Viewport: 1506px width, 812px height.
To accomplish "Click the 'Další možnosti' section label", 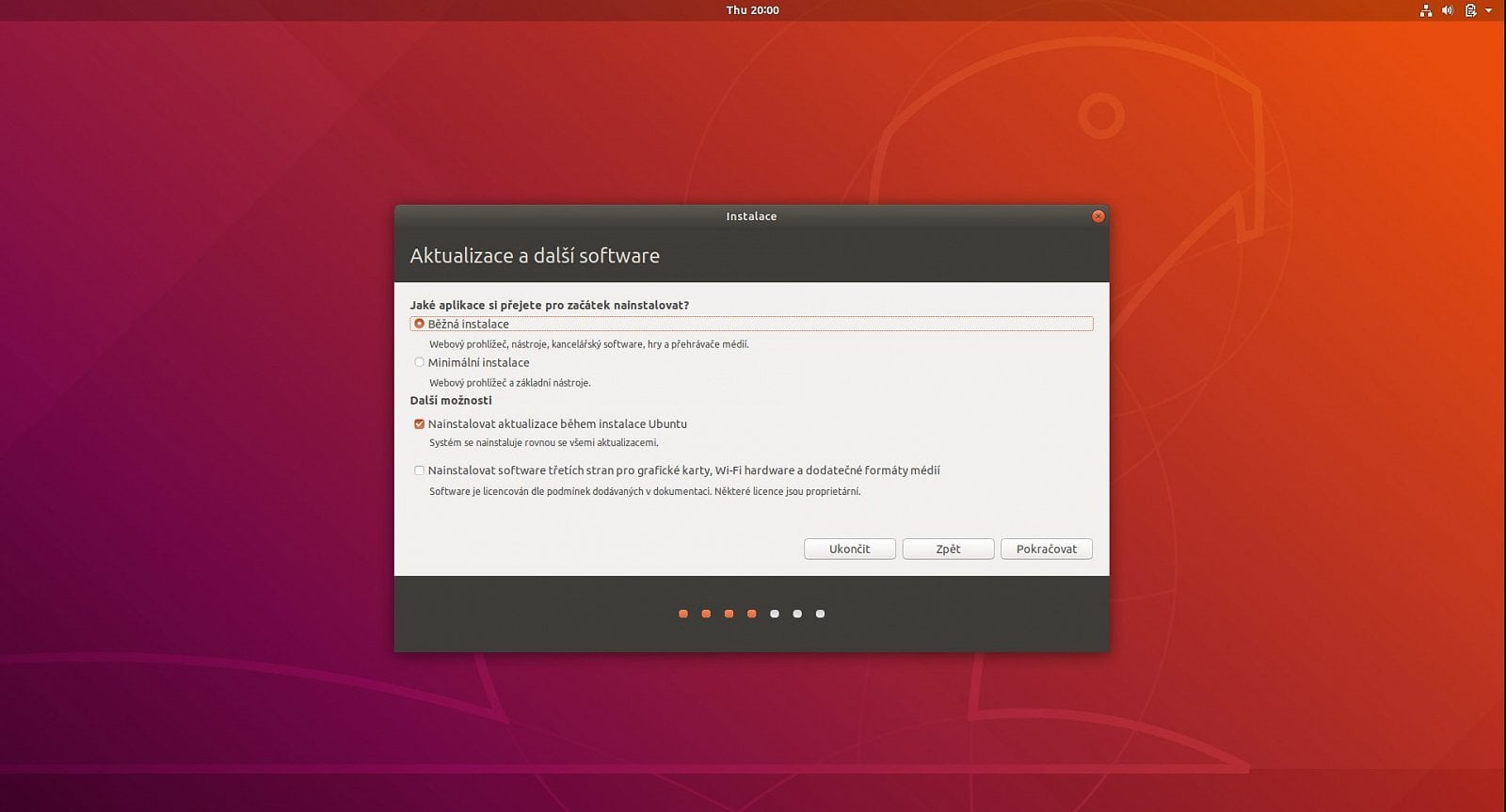I will [451, 401].
